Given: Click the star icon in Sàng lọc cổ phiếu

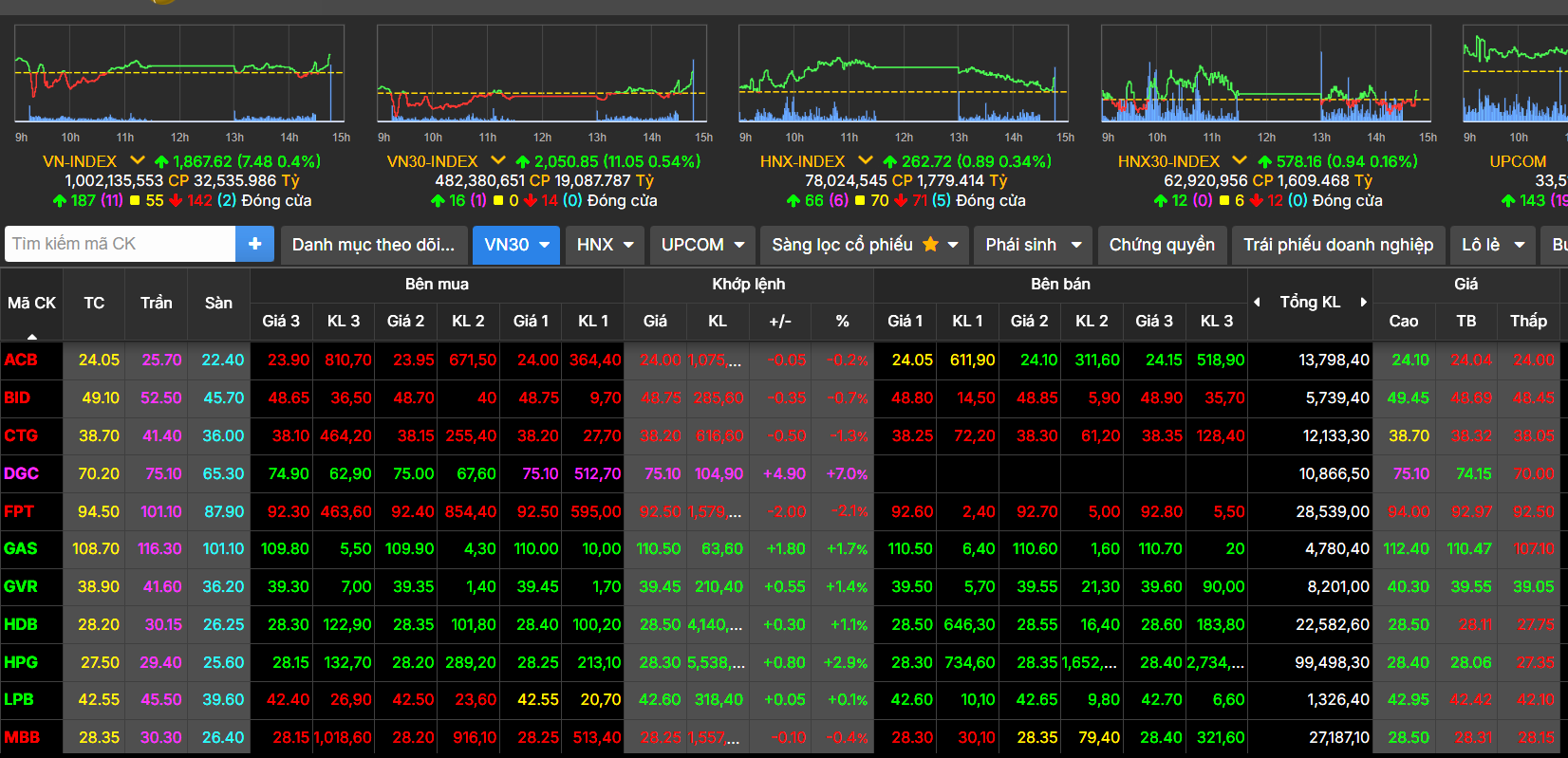Looking at the screenshot, I should tap(930, 245).
